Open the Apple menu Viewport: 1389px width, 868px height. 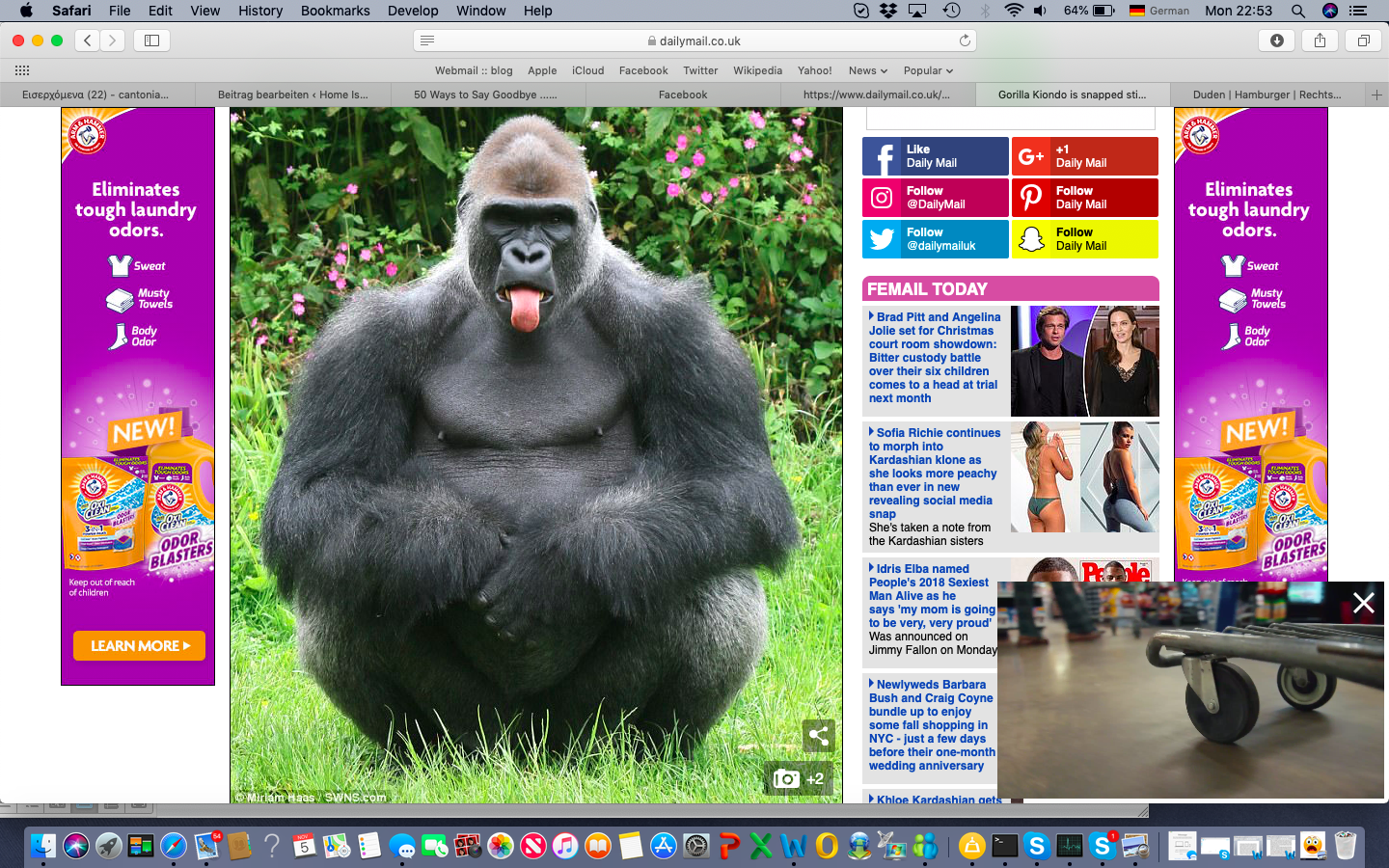pos(26,11)
